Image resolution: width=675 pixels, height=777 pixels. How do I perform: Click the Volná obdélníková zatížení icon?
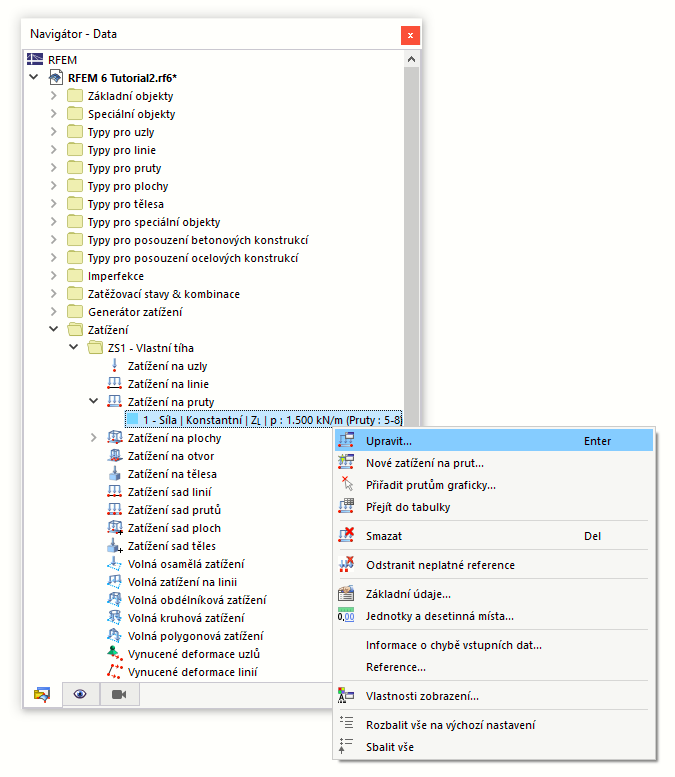point(114,600)
